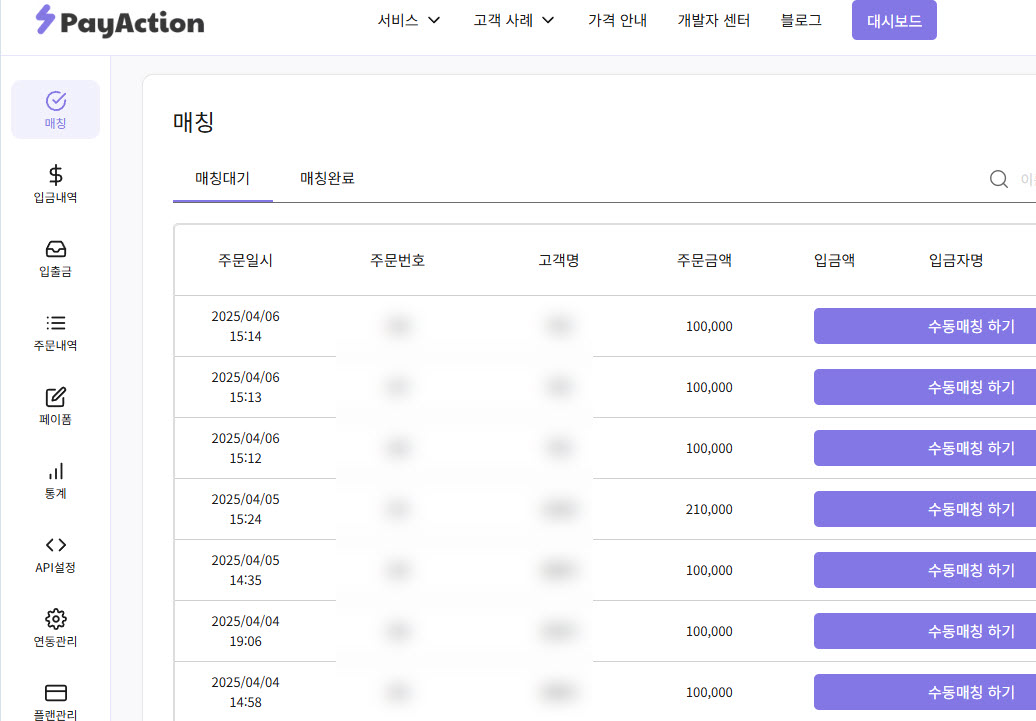This screenshot has width=1036, height=721.
Task: Go to 주문내역 list icon
Action: [x=56, y=323]
